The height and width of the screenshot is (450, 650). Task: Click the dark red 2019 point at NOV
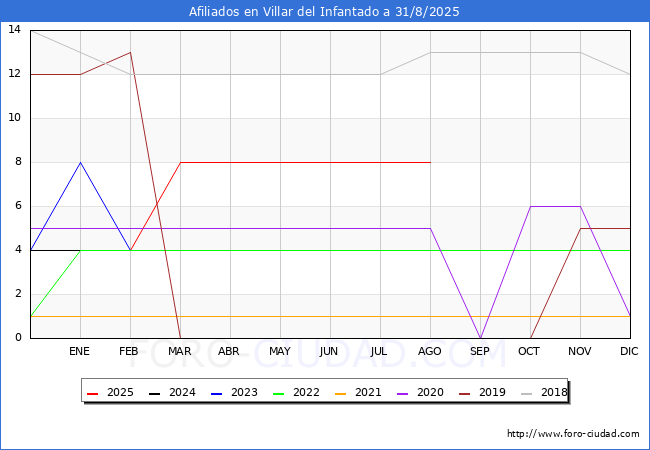pyautogui.click(x=580, y=228)
